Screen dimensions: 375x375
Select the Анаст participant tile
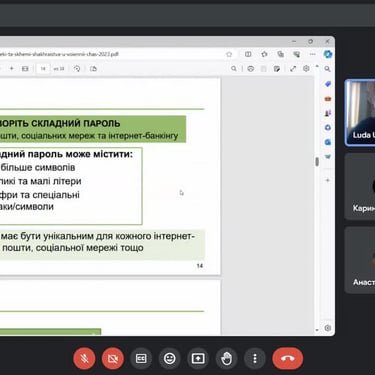click(360, 260)
